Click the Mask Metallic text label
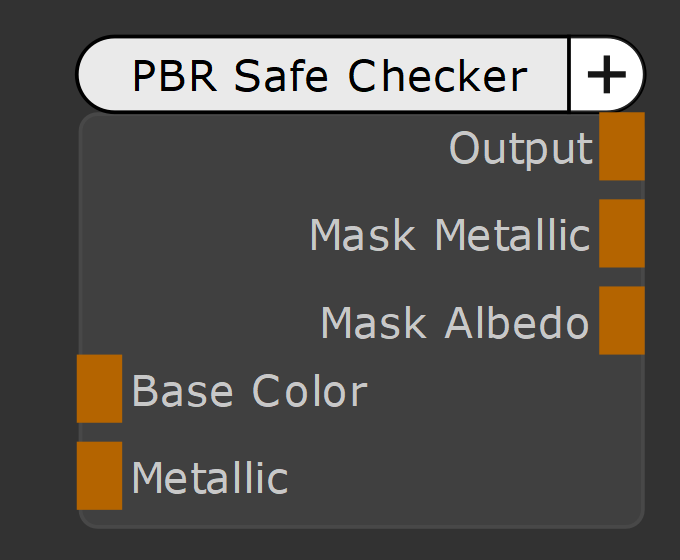Image resolution: width=680 pixels, height=560 pixels. [450, 236]
